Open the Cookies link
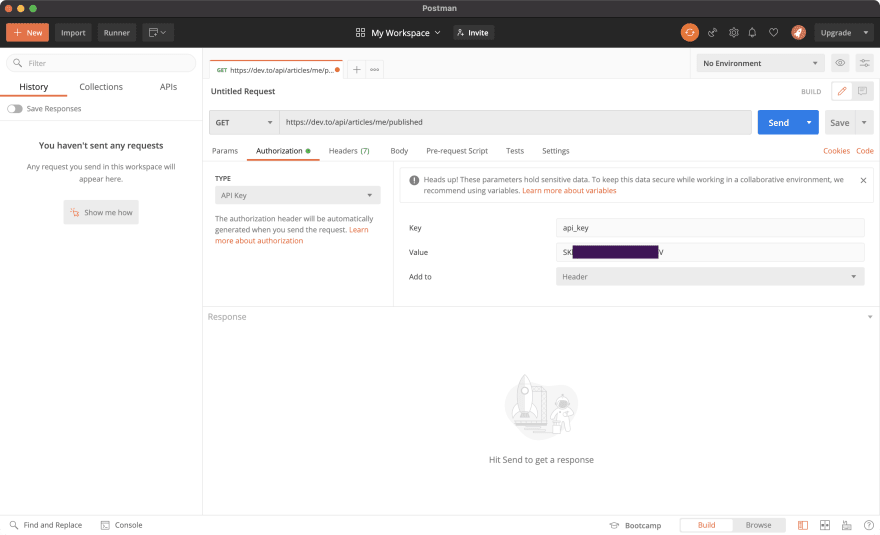Viewport: 880px width, 535px height. tap(836, 151)
